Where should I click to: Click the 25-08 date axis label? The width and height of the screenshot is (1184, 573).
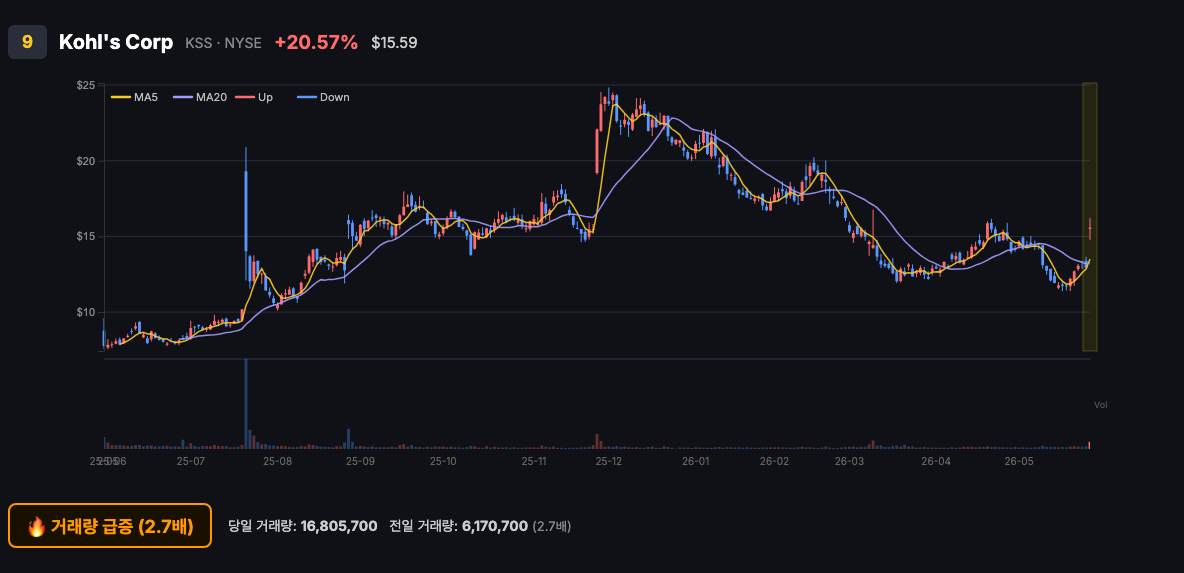click(x=277, y=461)
